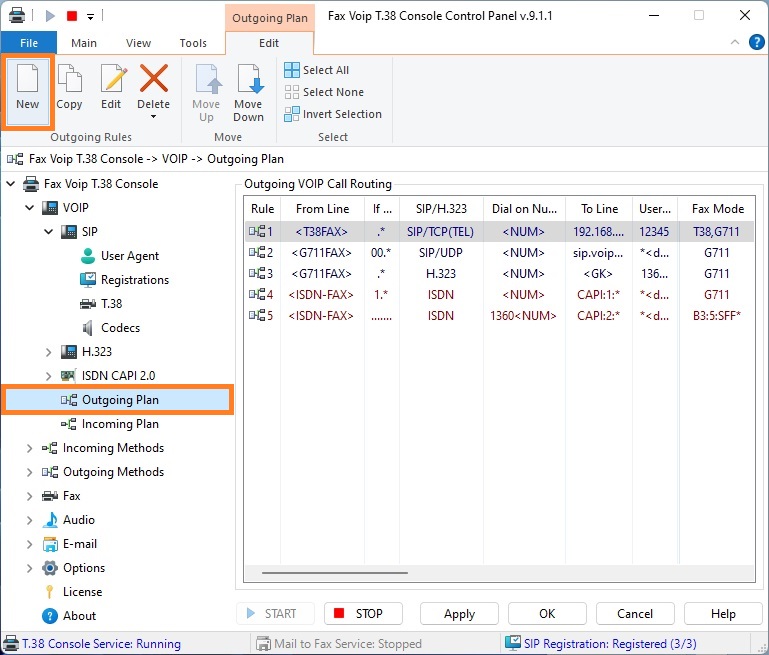Screen dimensions: 769x655
Task: Click the STOP button
Action: 363,614
